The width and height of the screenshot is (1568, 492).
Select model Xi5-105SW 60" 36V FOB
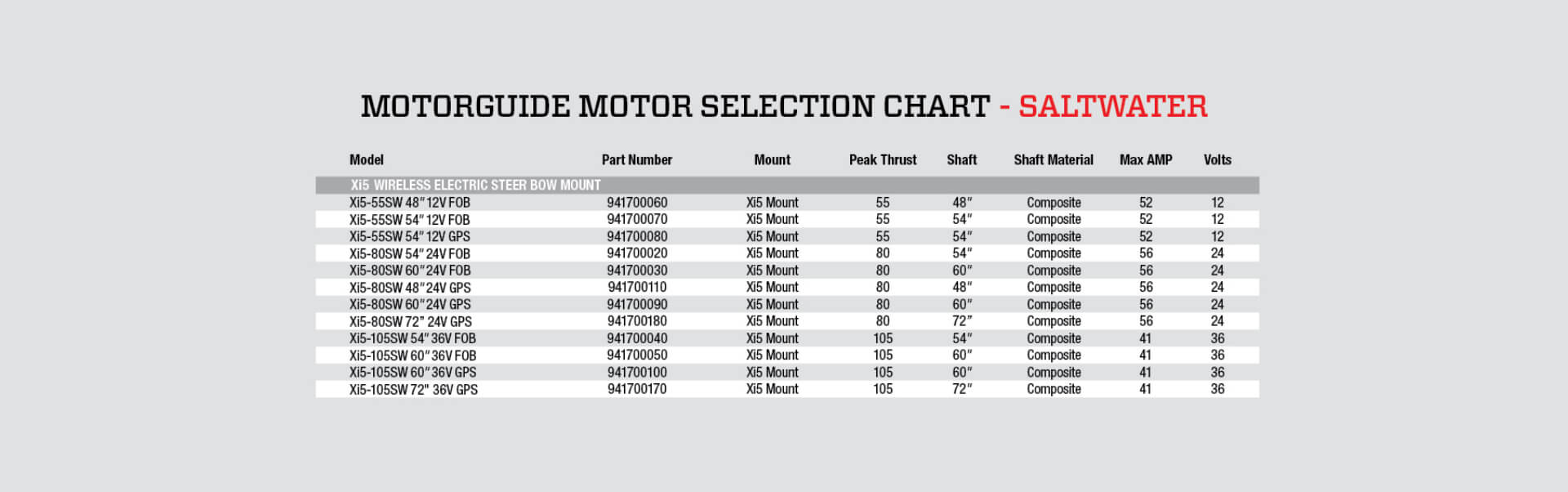coord(412,356)
